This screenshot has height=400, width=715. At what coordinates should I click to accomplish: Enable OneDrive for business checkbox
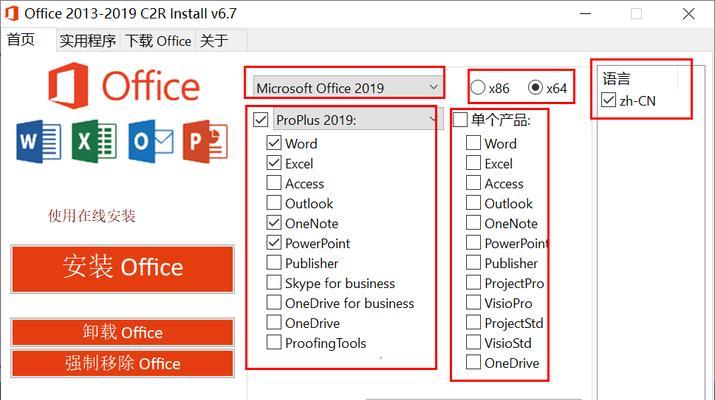pyautogui.click(x=274, y=302)
